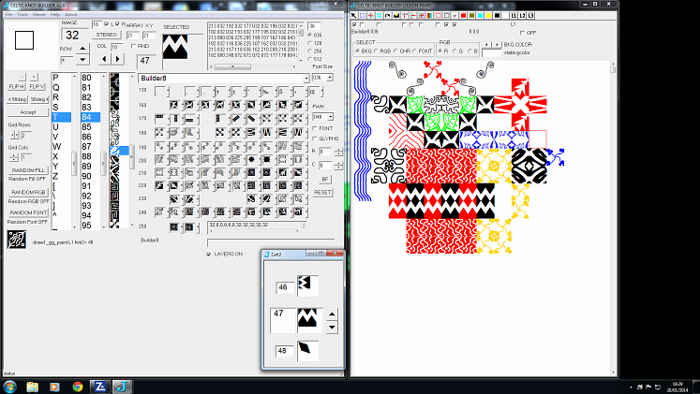Click the C value spinner

click(338, 166)
